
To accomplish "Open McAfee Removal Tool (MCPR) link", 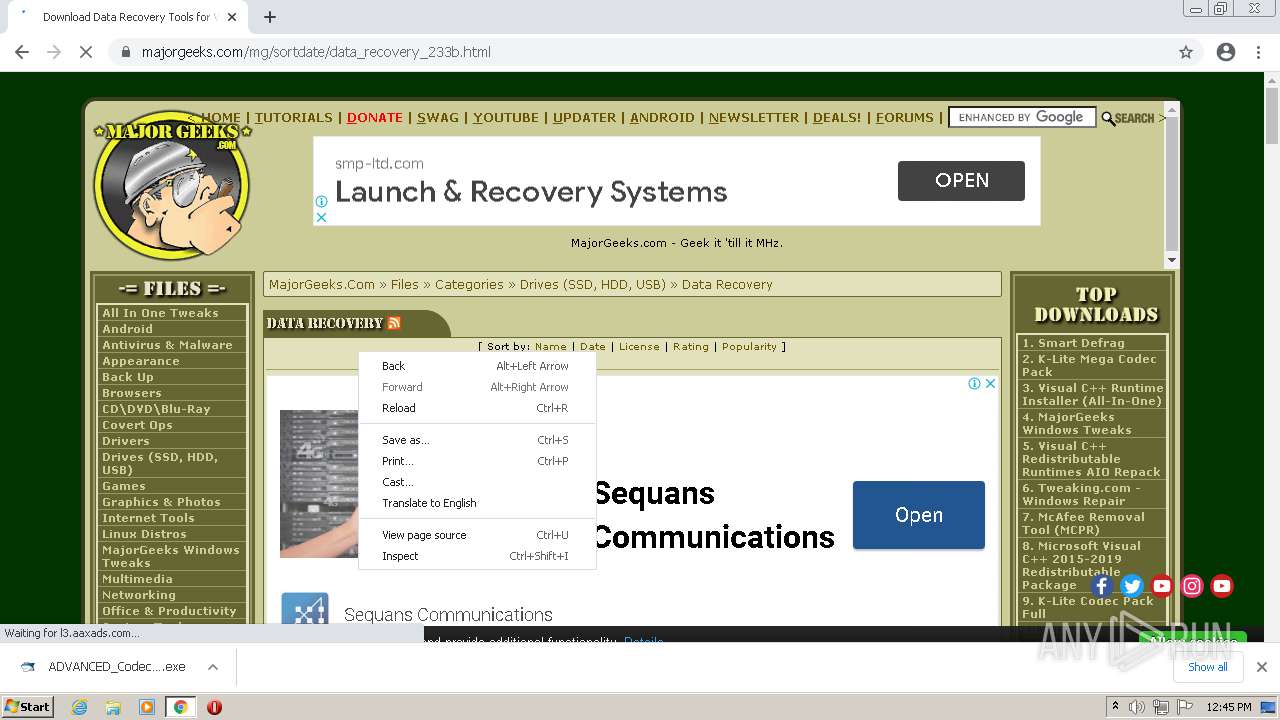I will [x=1083, y=523].
